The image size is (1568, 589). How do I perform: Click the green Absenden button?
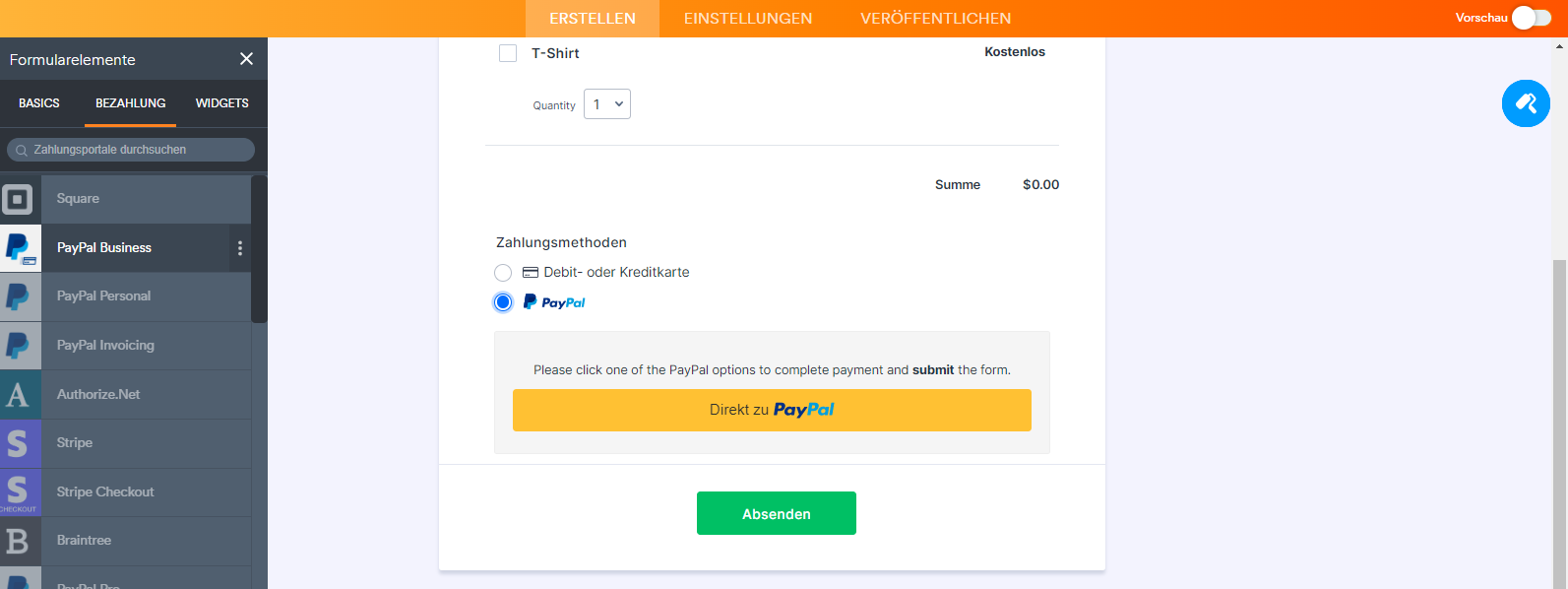pos(776,513)
